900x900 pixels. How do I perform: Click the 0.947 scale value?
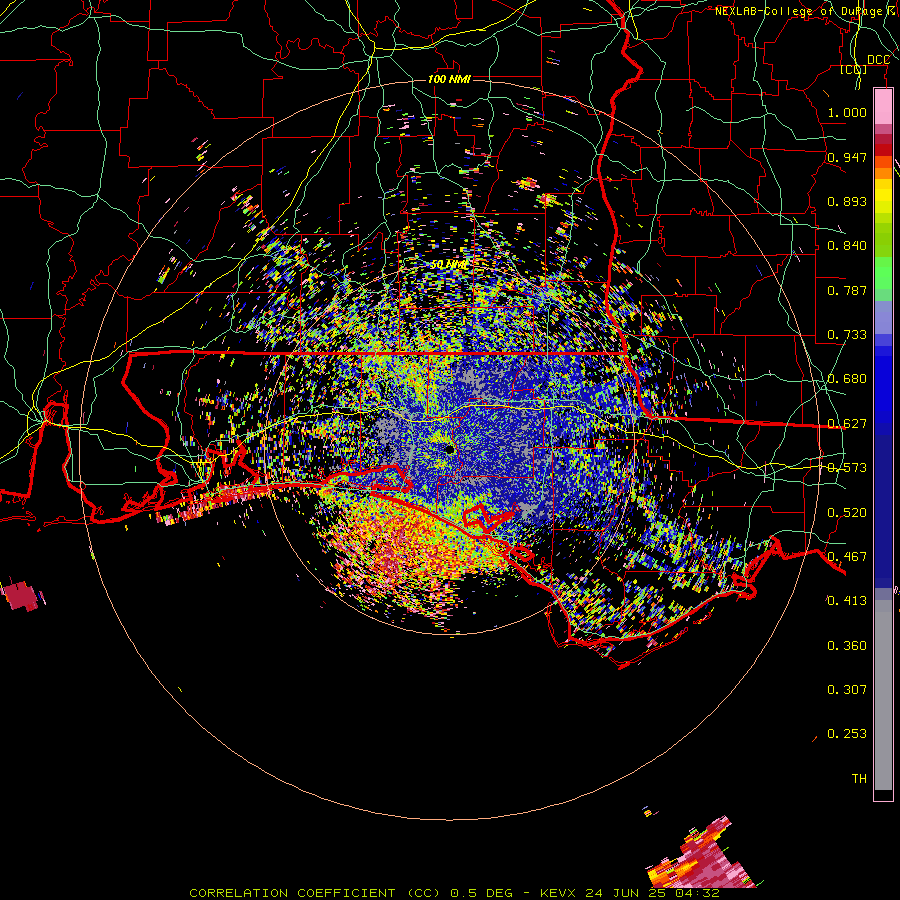pyautogui.click(x=847, y=157)
